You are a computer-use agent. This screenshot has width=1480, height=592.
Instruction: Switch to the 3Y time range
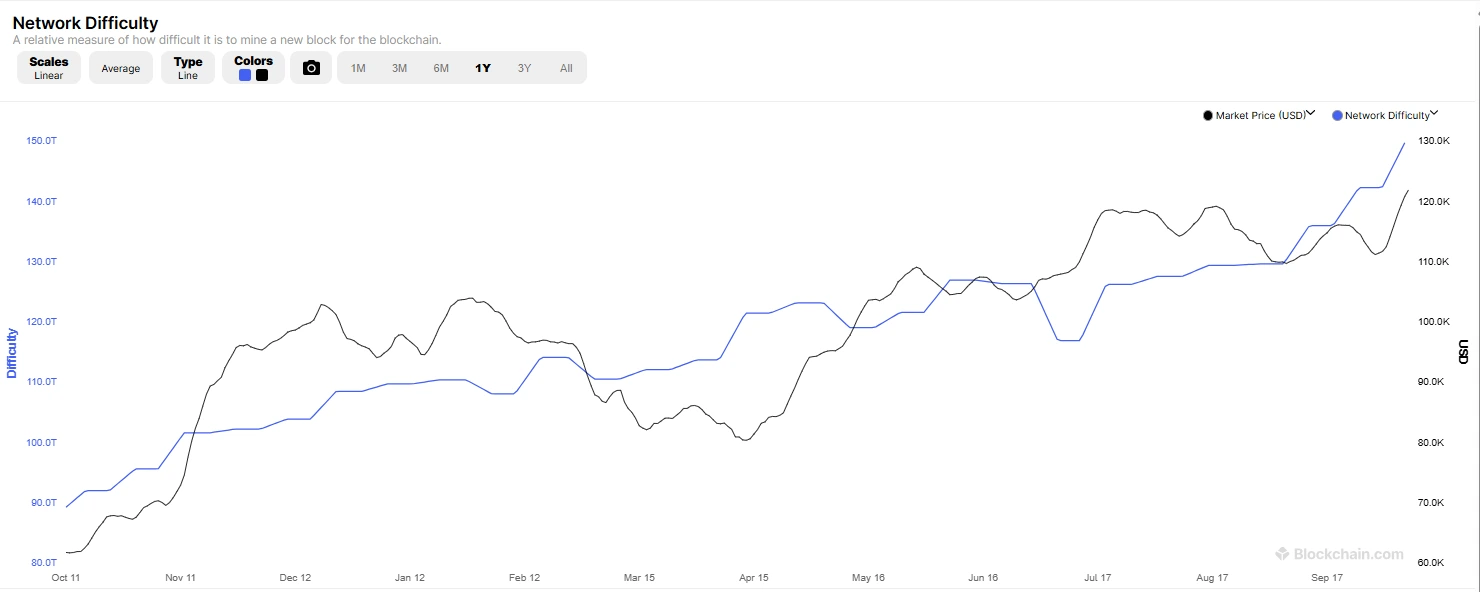click(524, 68)
